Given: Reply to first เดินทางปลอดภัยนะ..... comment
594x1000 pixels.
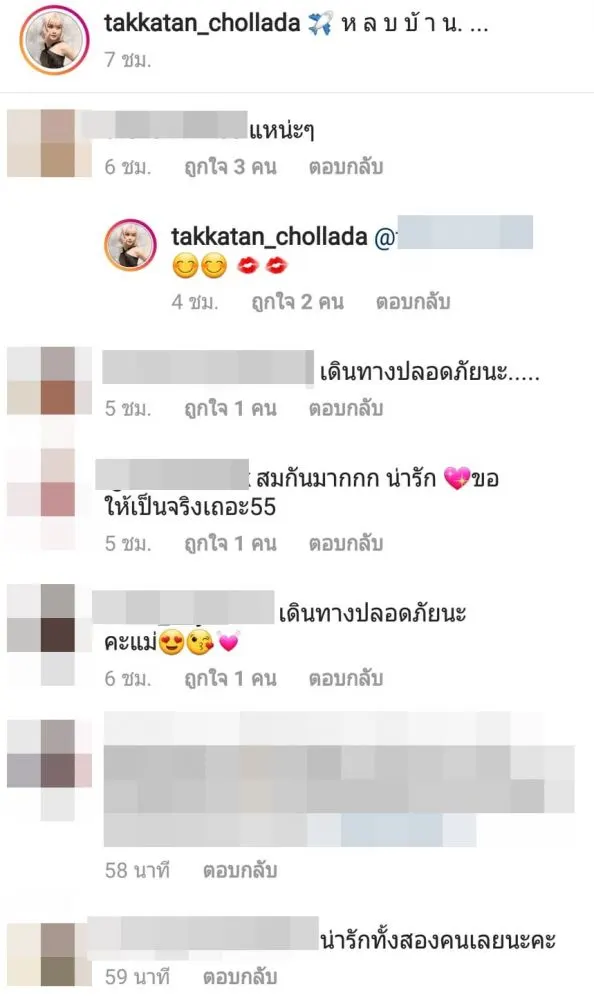Looking at the screenshot, I should tap(346, 408).
